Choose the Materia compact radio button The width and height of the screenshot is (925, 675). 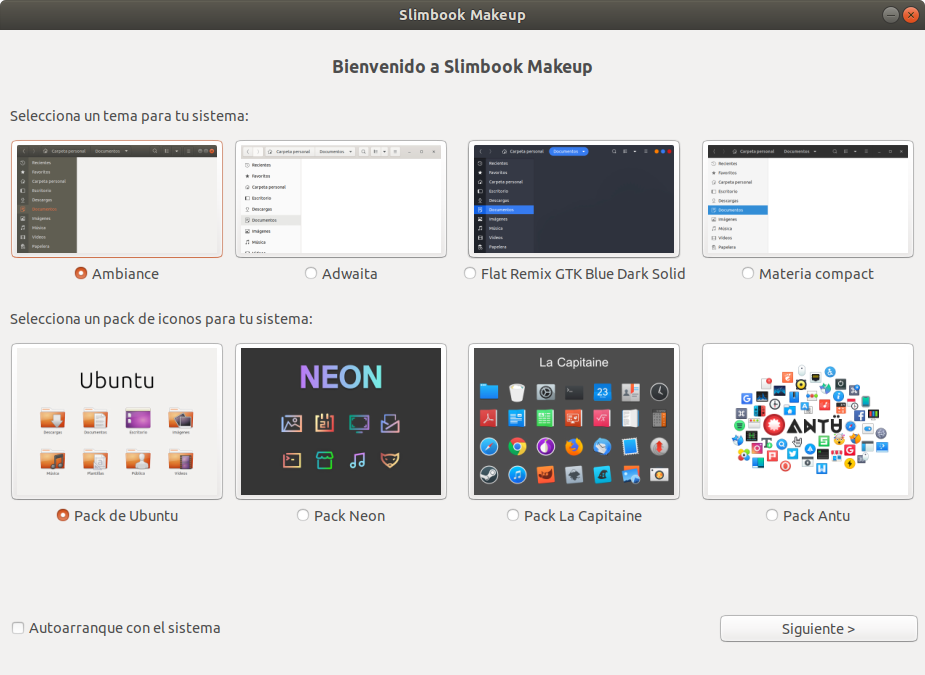748,274
